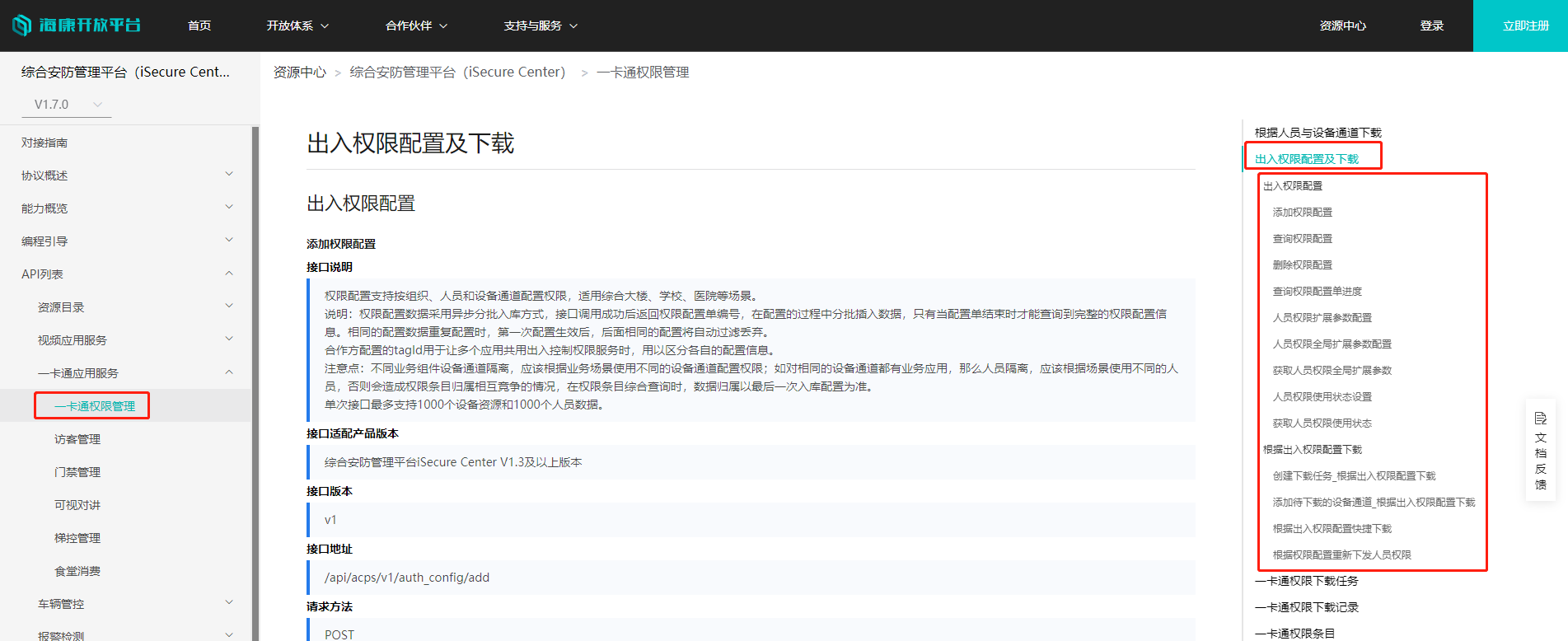Jump to 人员权限全局扩展参数配置 entry

[x=1332, y=344]
